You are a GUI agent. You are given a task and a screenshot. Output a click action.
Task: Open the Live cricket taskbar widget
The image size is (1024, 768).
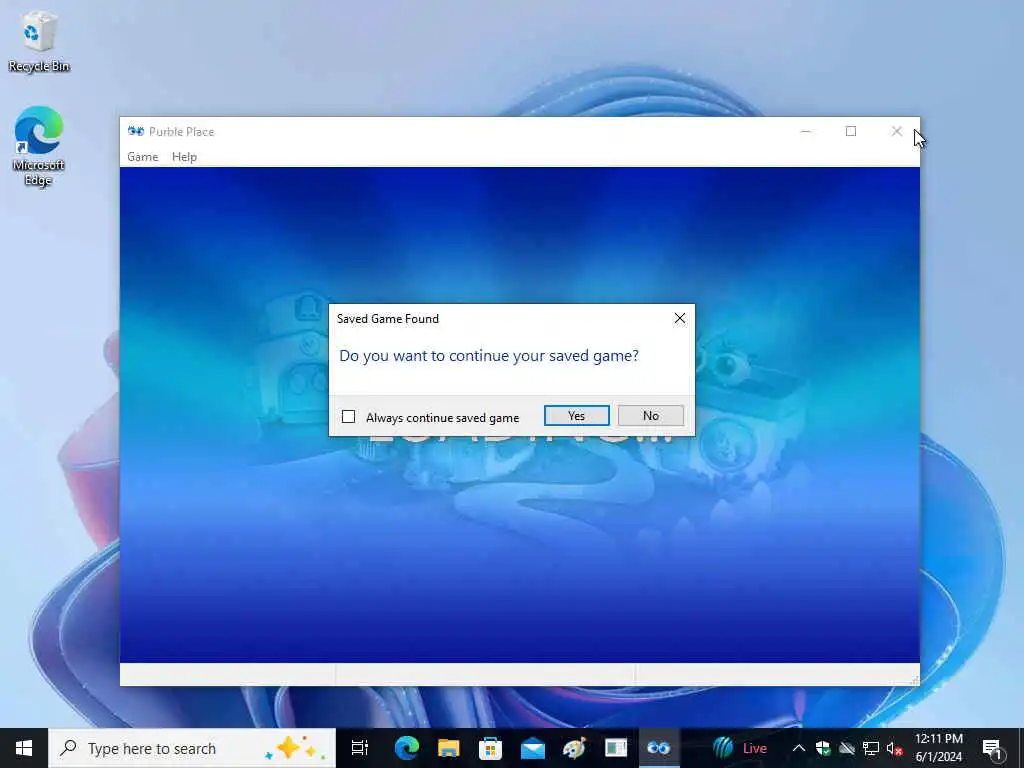pos(739,748)
